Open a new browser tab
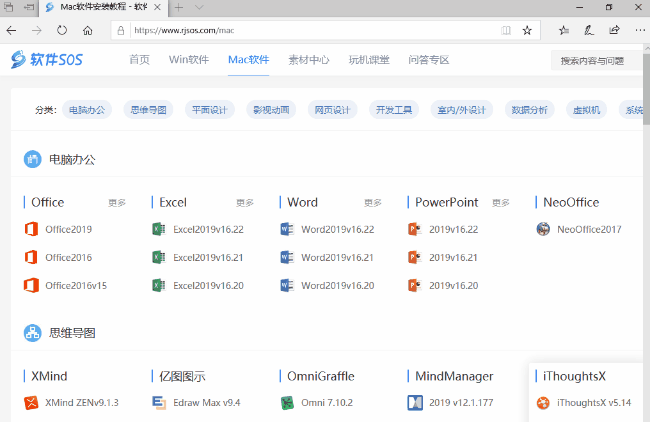Viewport: 650px width, 422px height. [x=179, y=7]
